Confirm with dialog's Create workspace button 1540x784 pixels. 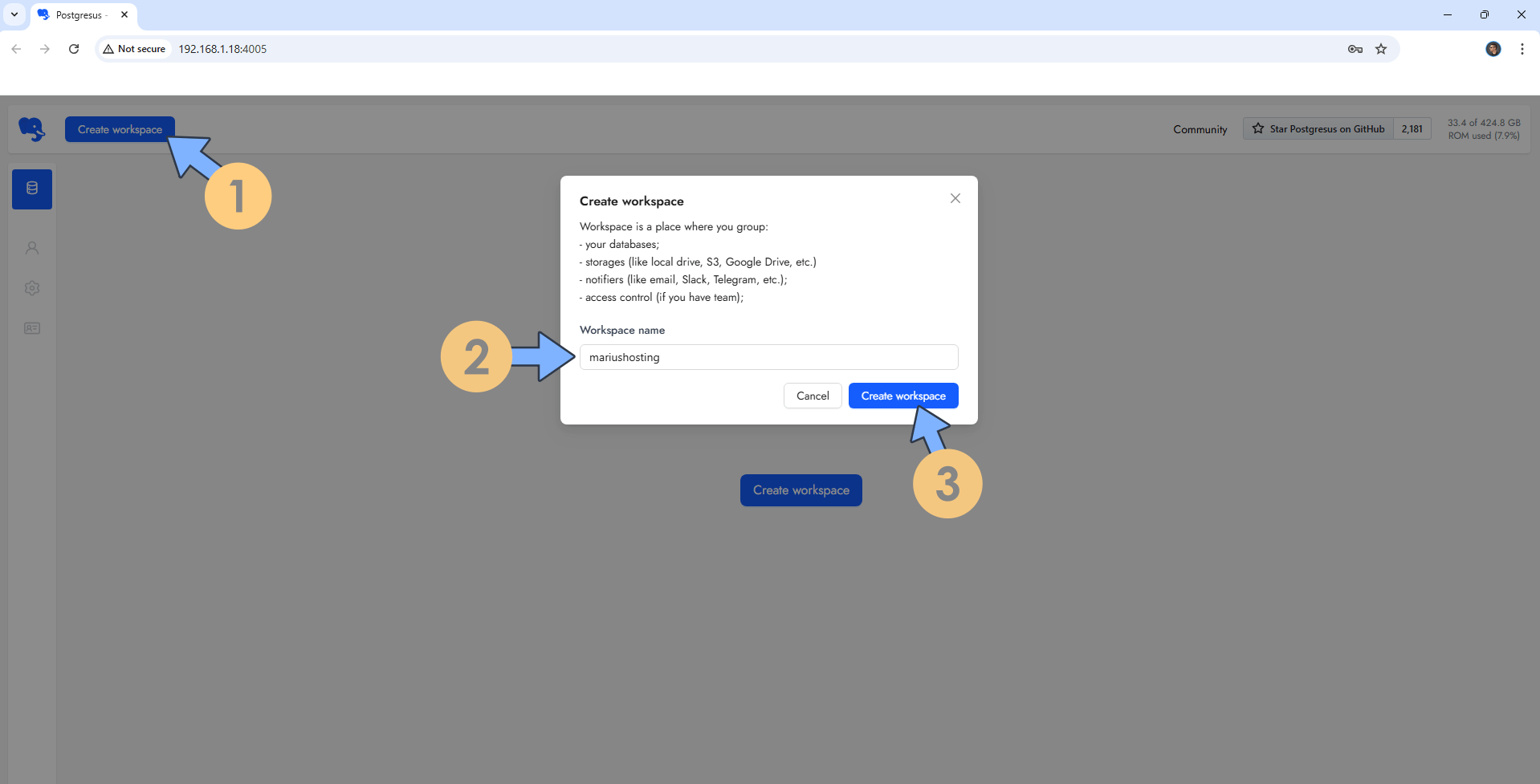pyautogui.click(x=902, y=396)
